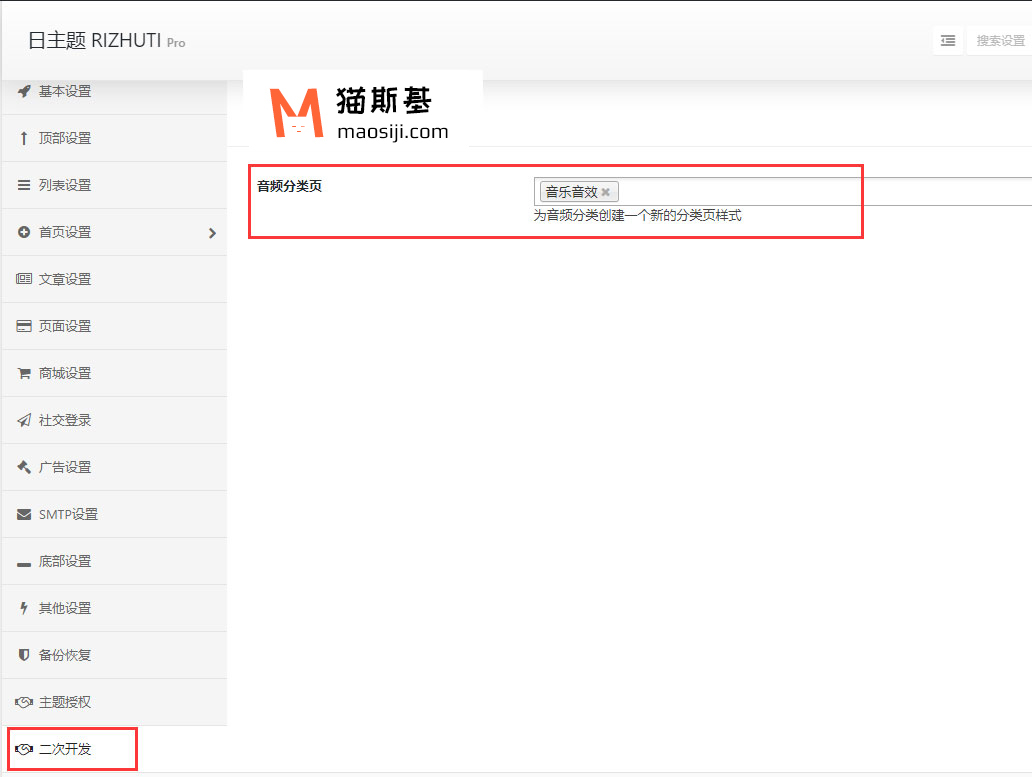Select the 二次开发 menu item
Viewport: 1032px width, 777px height.
pos(65,749)
